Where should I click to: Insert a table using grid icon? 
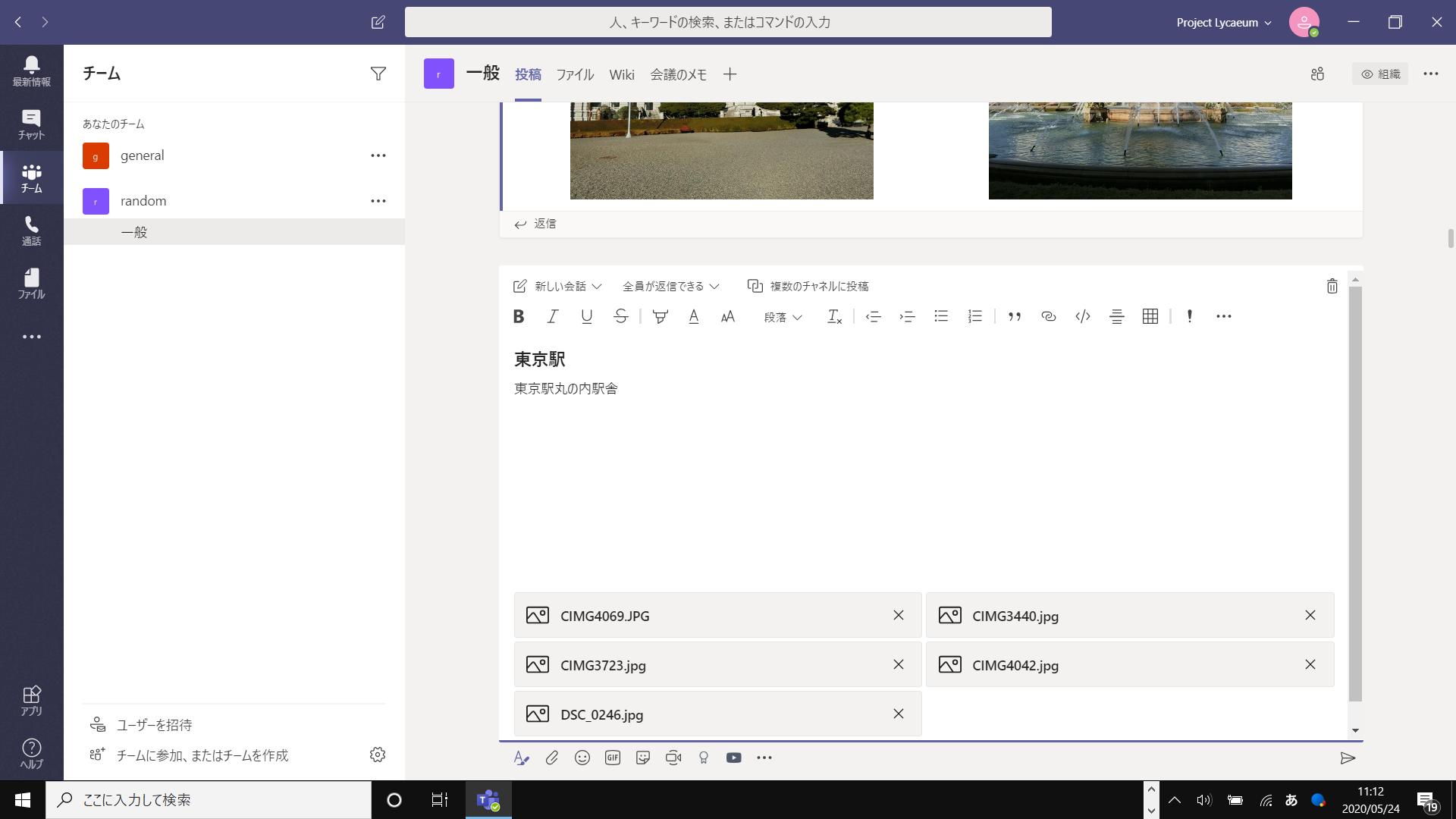point(1150,317)
